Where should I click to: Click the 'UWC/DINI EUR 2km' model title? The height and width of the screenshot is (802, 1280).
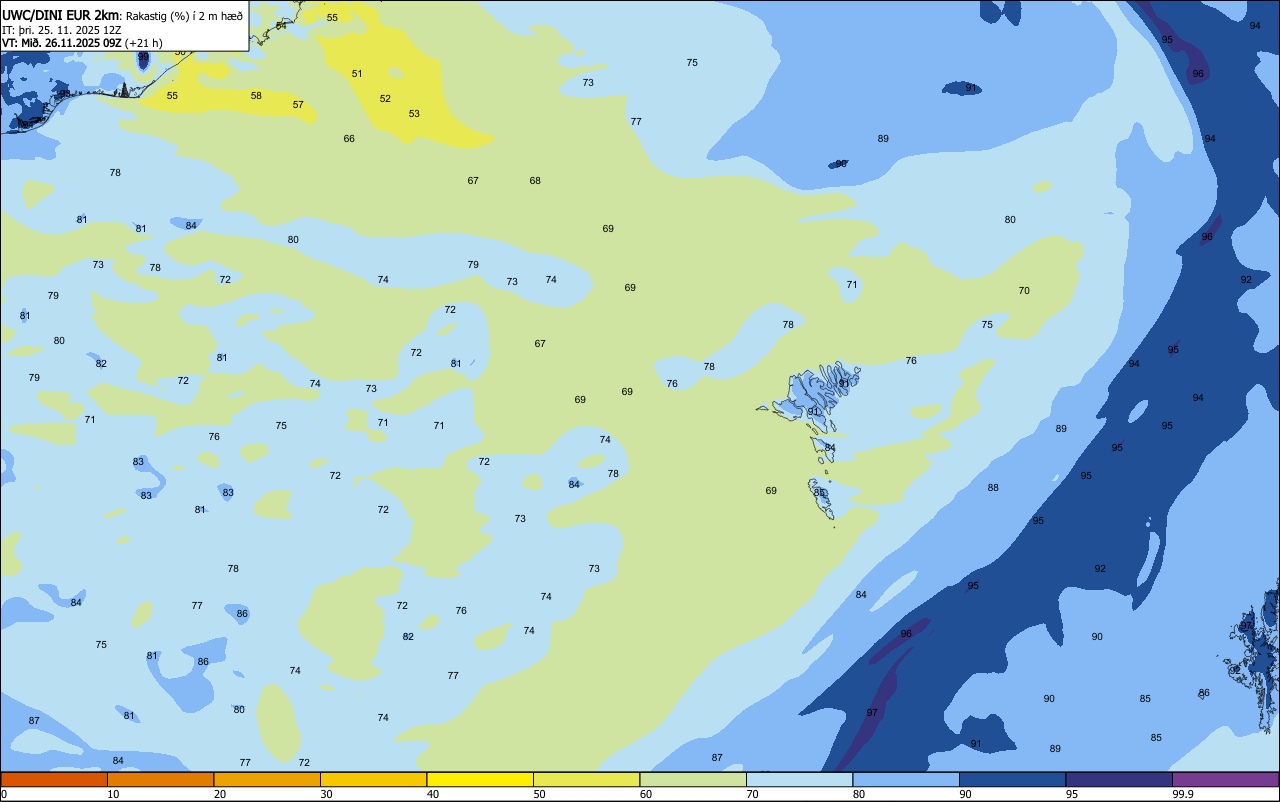60,15
